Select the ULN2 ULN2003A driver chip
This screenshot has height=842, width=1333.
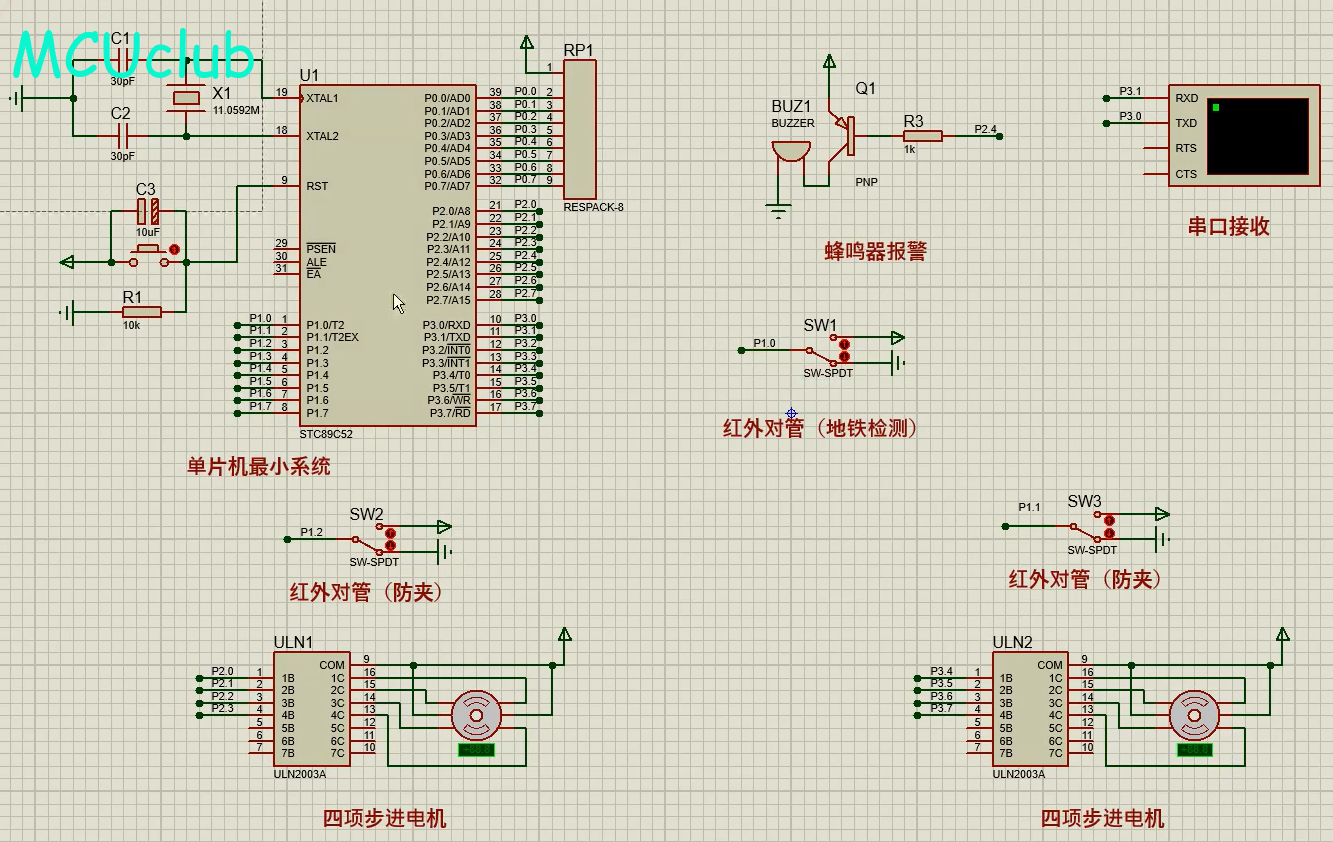(x=1030, y=709)
